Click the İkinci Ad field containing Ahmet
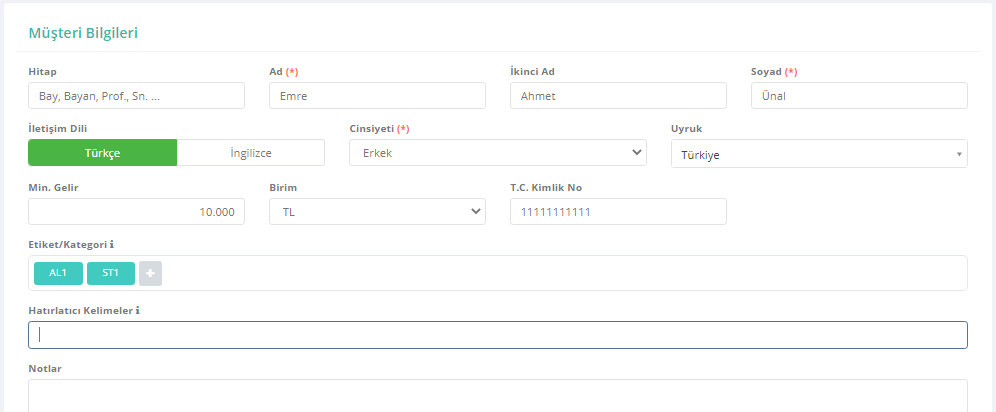The width and height of the screenshot is (996, 412). tap(618, 95)
